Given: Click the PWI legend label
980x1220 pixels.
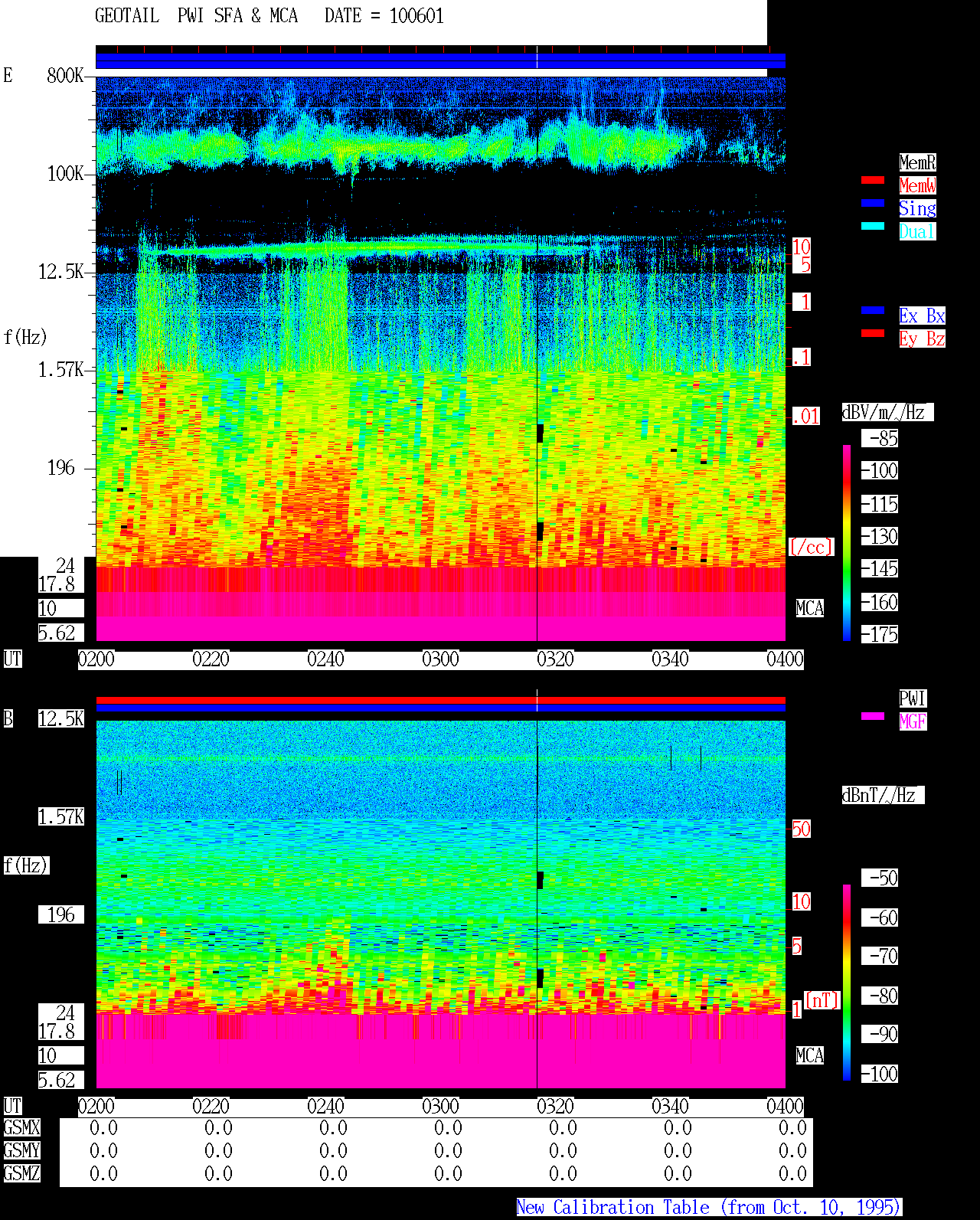Looking at the screenshot, I should (x=913, y=698).
